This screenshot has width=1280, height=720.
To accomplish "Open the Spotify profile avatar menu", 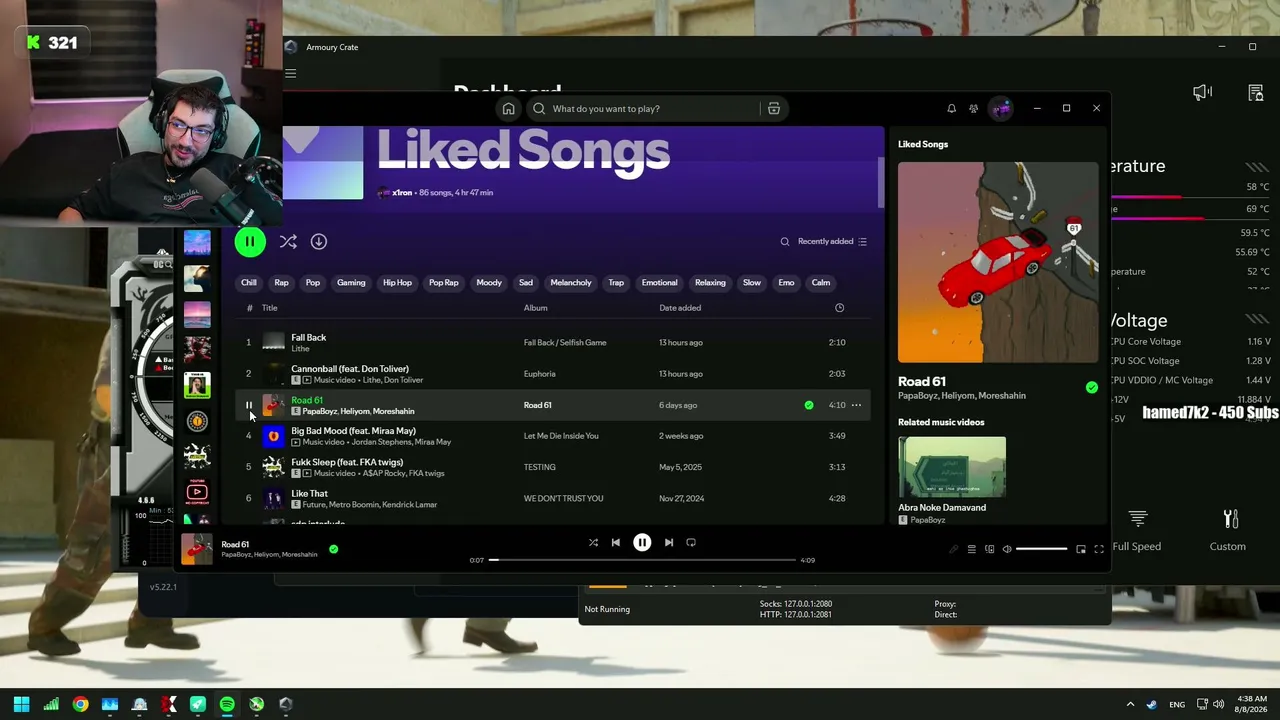I will tap(1001, 108).
